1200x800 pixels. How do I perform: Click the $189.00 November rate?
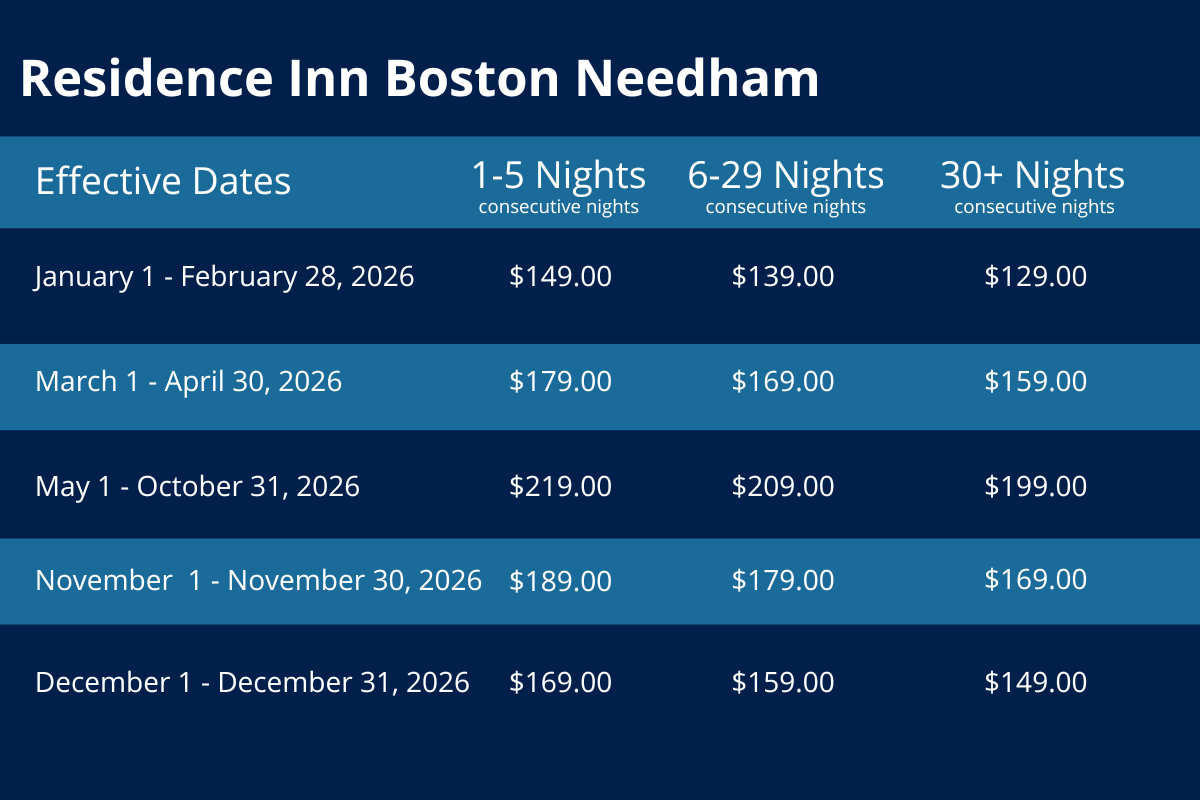(560, 580)
